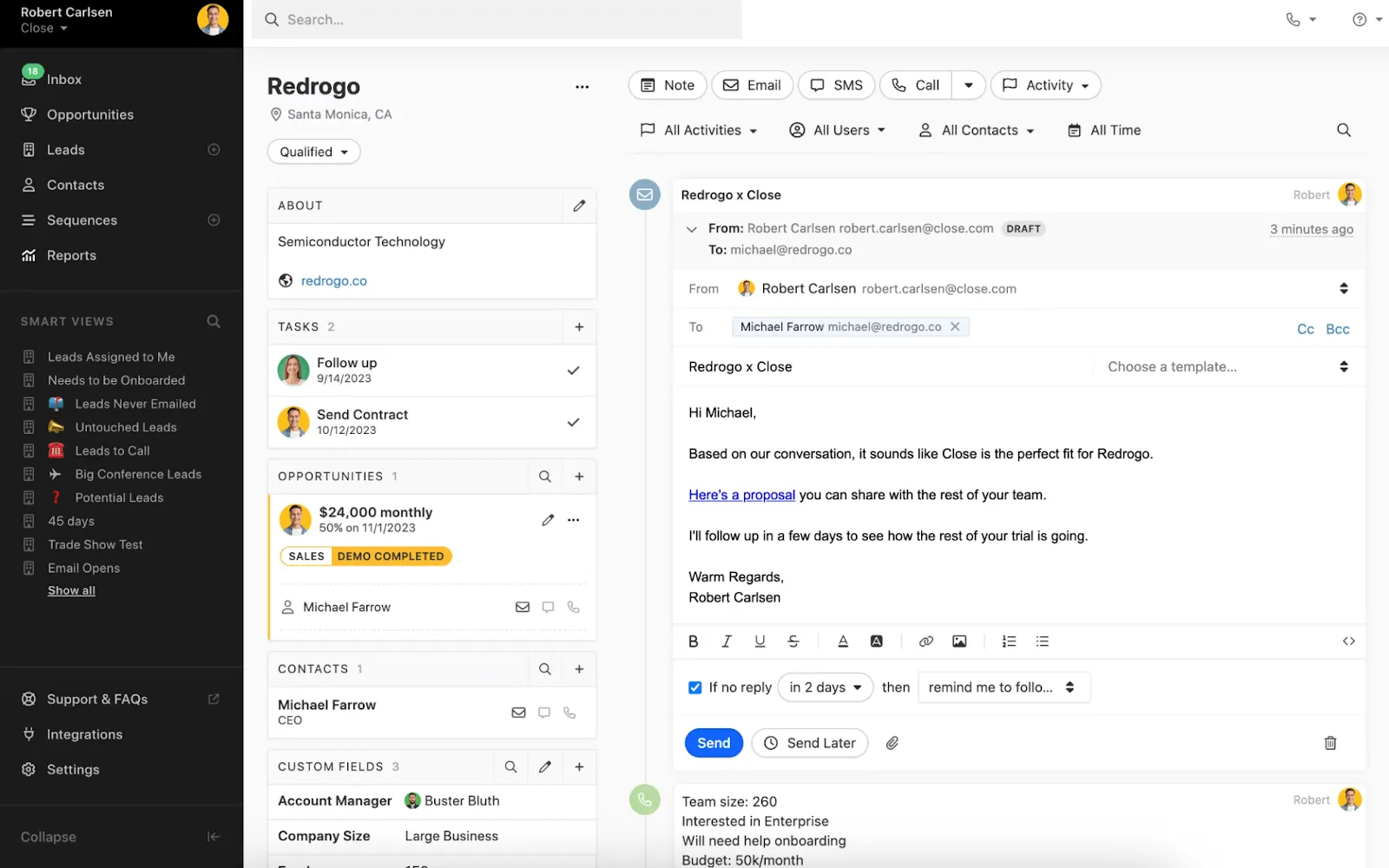Call Michael Farrow from contacts card
The width and height of the screenshot is (1389, 868).
tap(569, 713)
